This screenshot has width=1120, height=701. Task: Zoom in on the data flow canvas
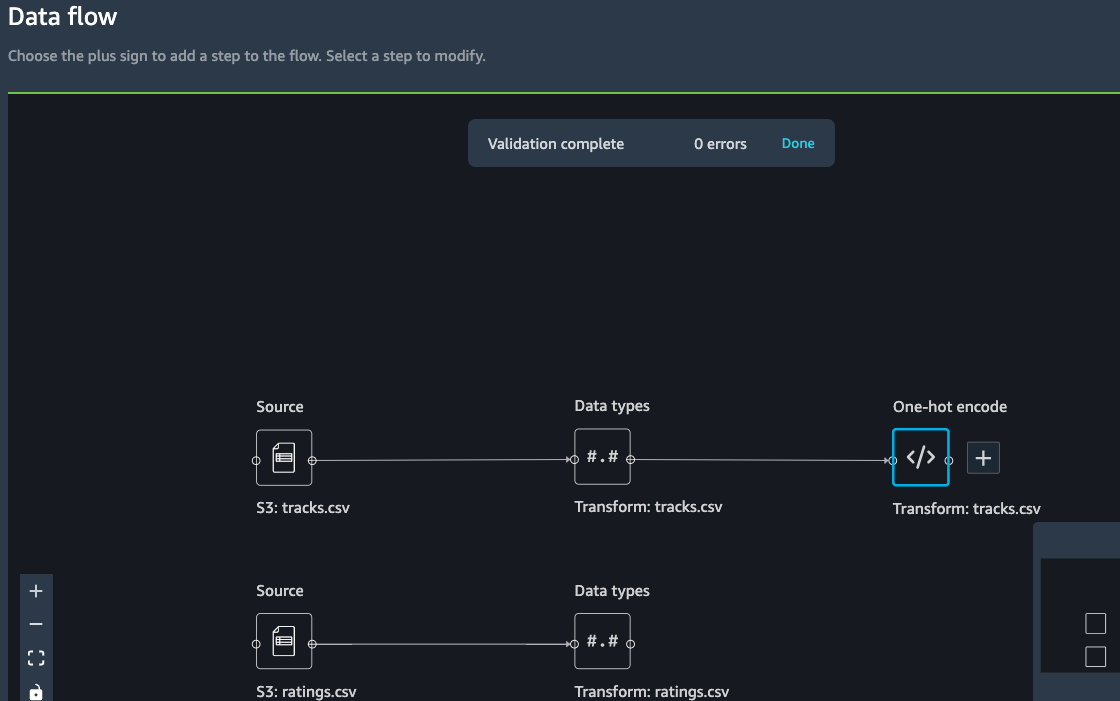(36, 591)
